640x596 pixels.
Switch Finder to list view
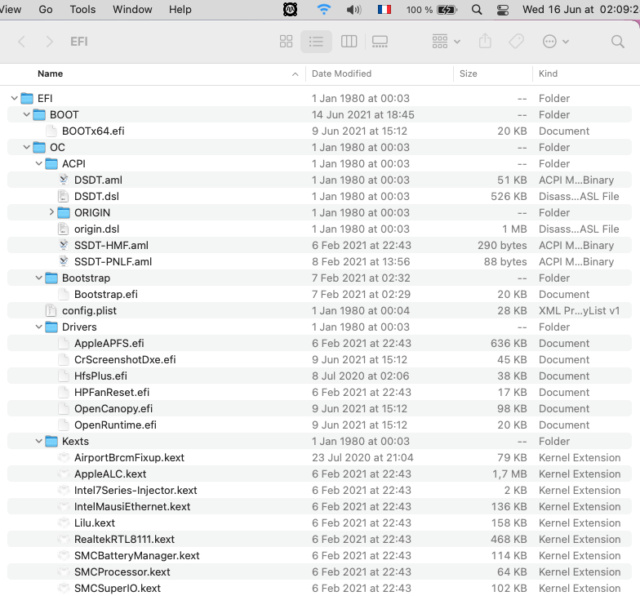tap(316, 41)
